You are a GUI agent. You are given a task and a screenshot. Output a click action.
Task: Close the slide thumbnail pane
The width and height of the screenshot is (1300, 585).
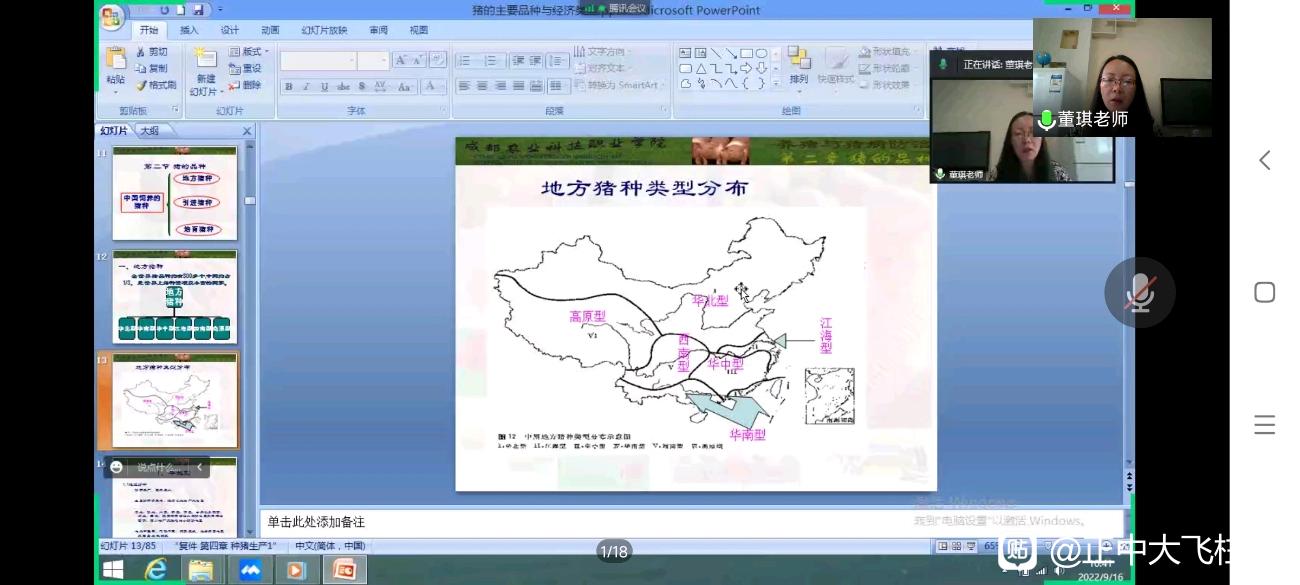click(x=247, y=131)
